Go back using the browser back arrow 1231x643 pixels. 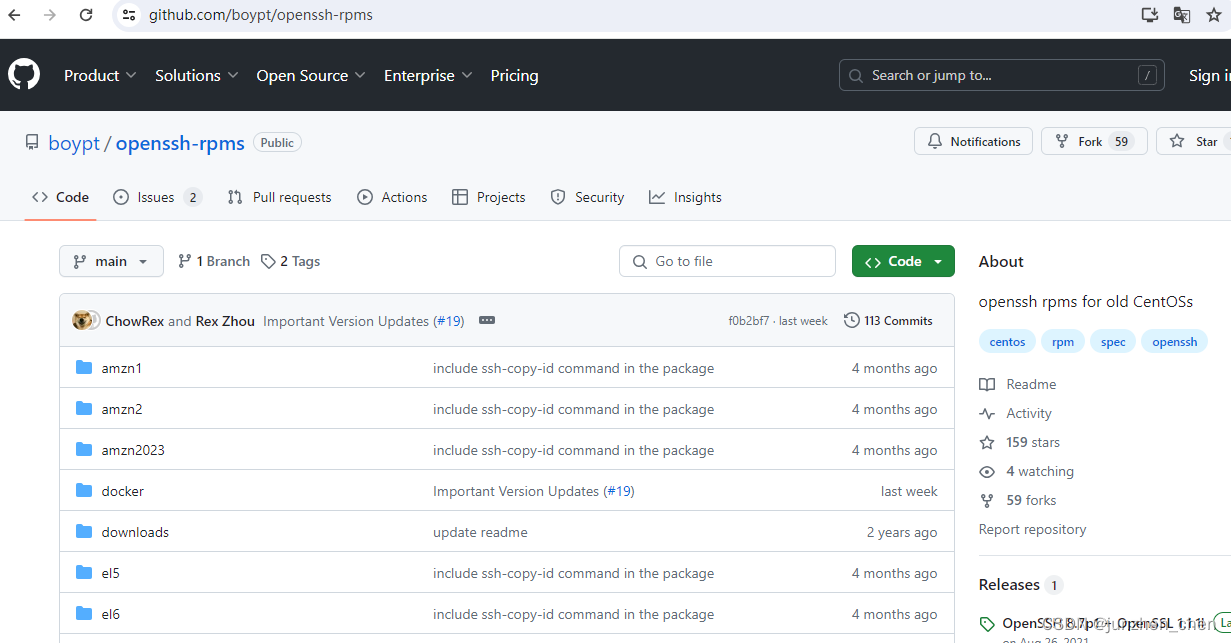pos(14,15)
